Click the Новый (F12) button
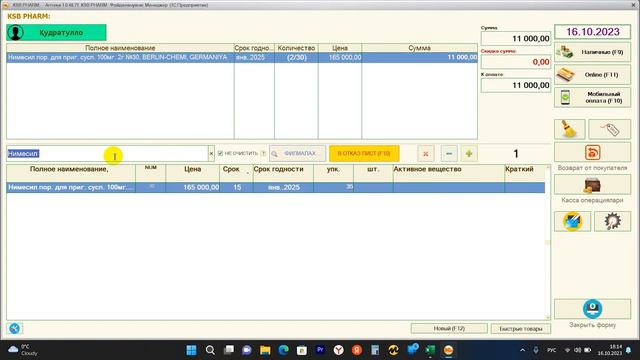This screenshot has width=640, height=360. (449, 329)
